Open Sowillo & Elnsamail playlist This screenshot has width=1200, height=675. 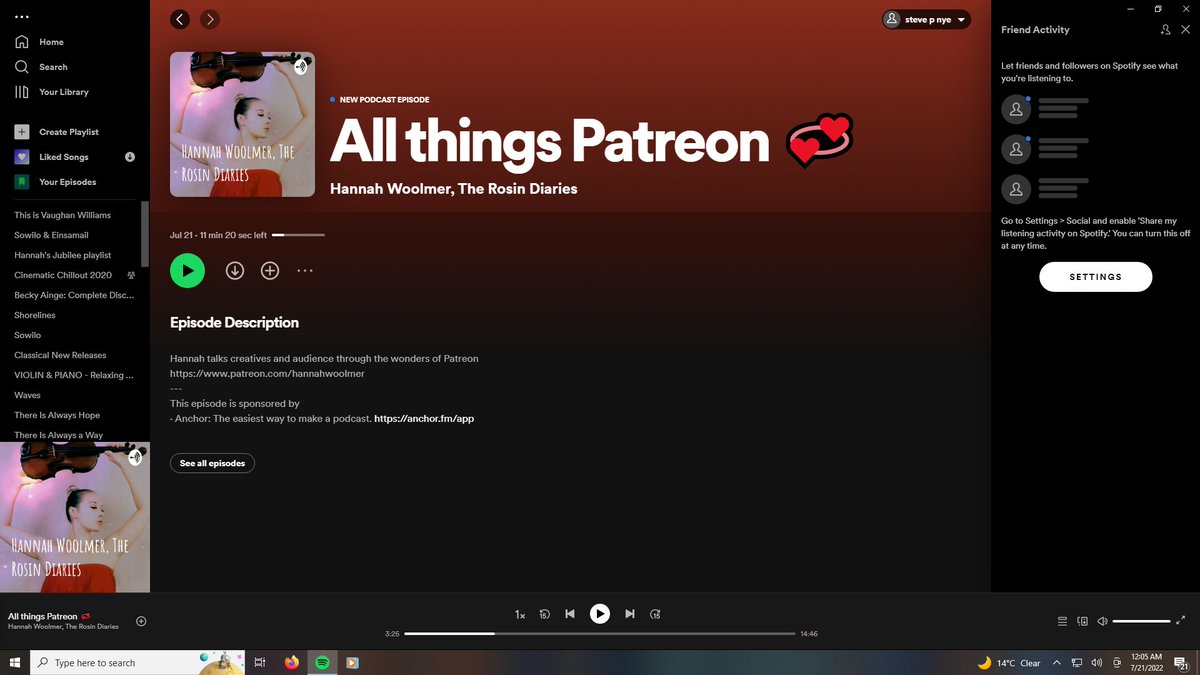51,235
